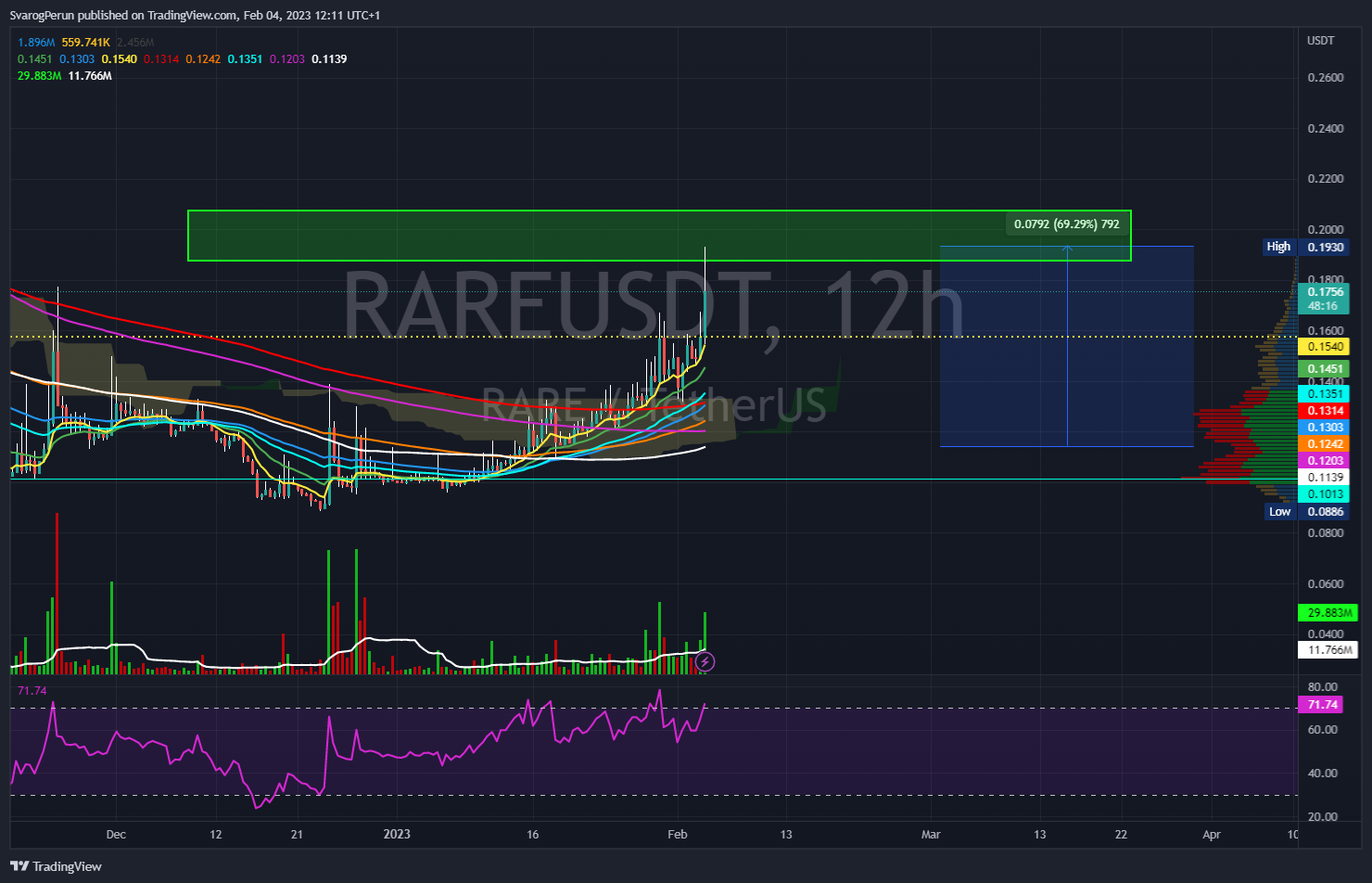
Task: Click the 21 date label on the time axis
Action: tap(297, 835)
